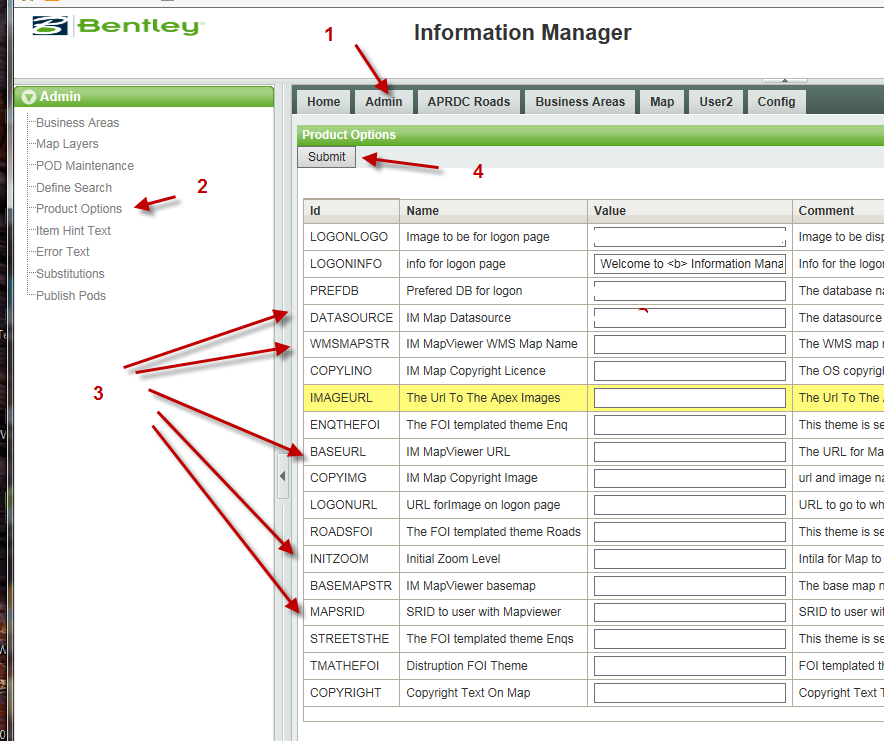Switch to the Home tab

point(322,101)
